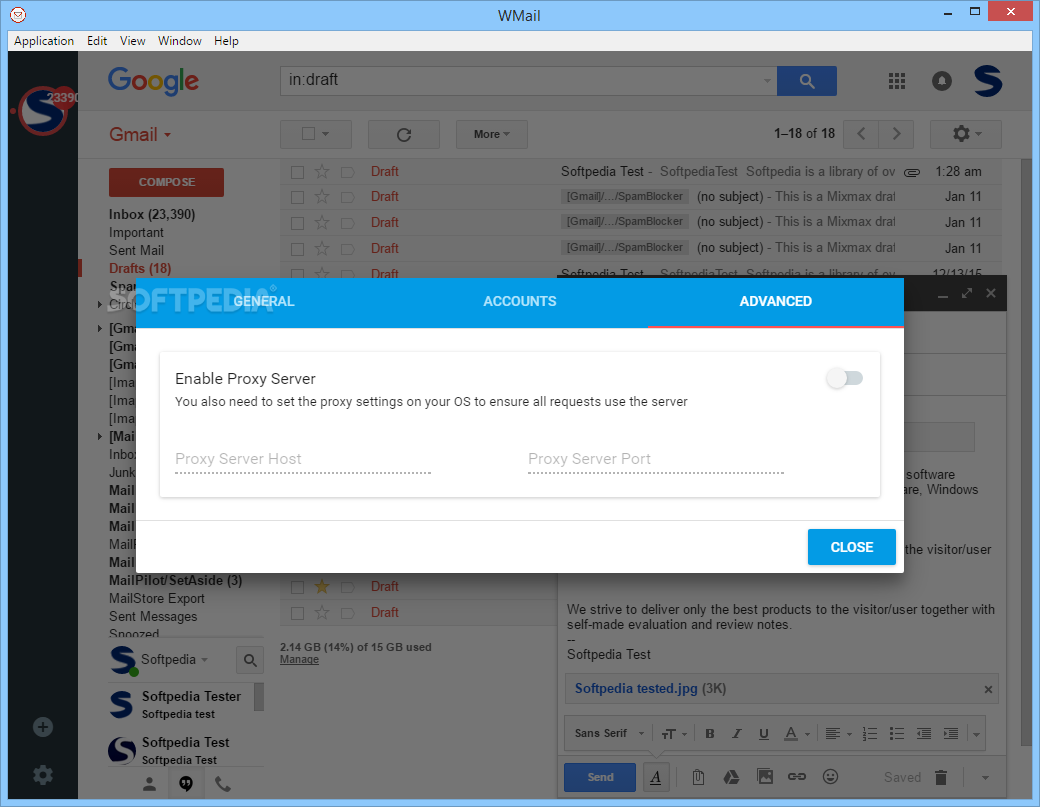Open the More actions dropdown
1040x807 pixels.
pos(491,135)
